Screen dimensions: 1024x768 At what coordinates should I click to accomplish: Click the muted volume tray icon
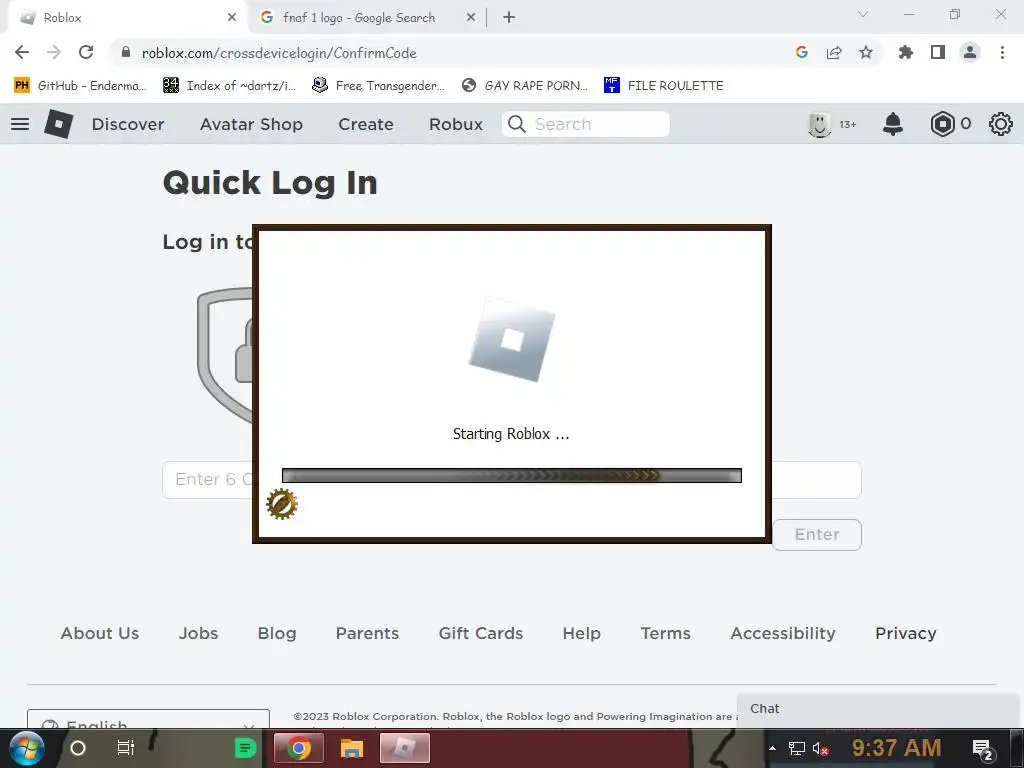click(821, 748)
